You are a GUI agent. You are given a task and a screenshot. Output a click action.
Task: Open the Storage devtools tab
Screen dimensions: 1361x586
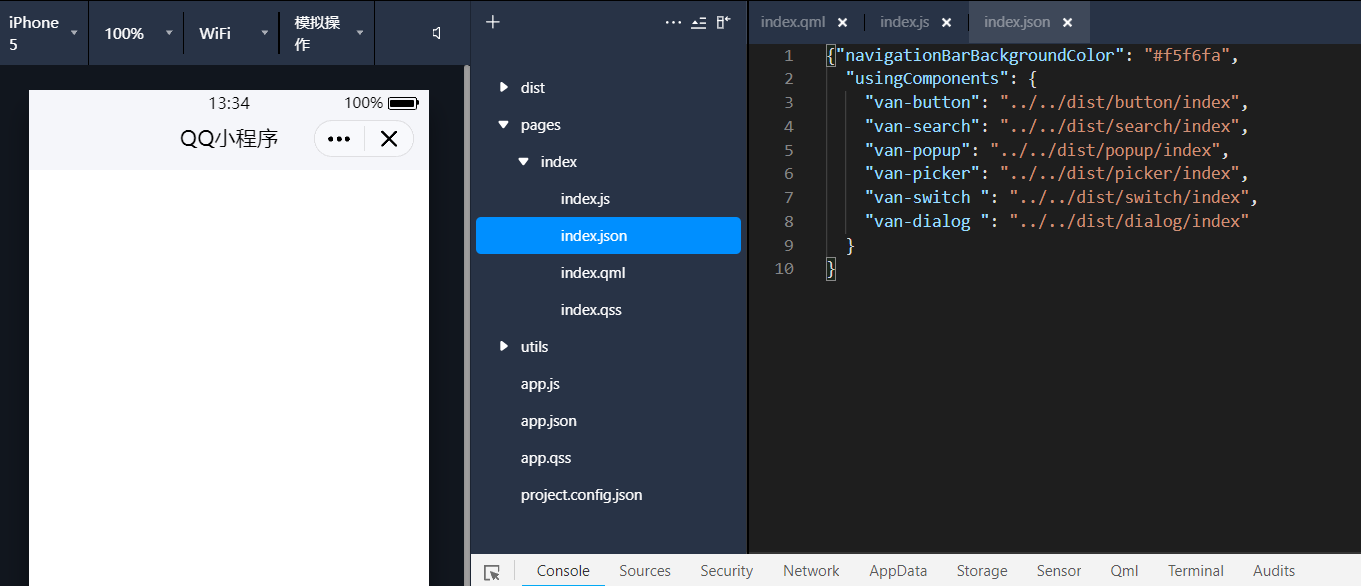tap(982, 571)
